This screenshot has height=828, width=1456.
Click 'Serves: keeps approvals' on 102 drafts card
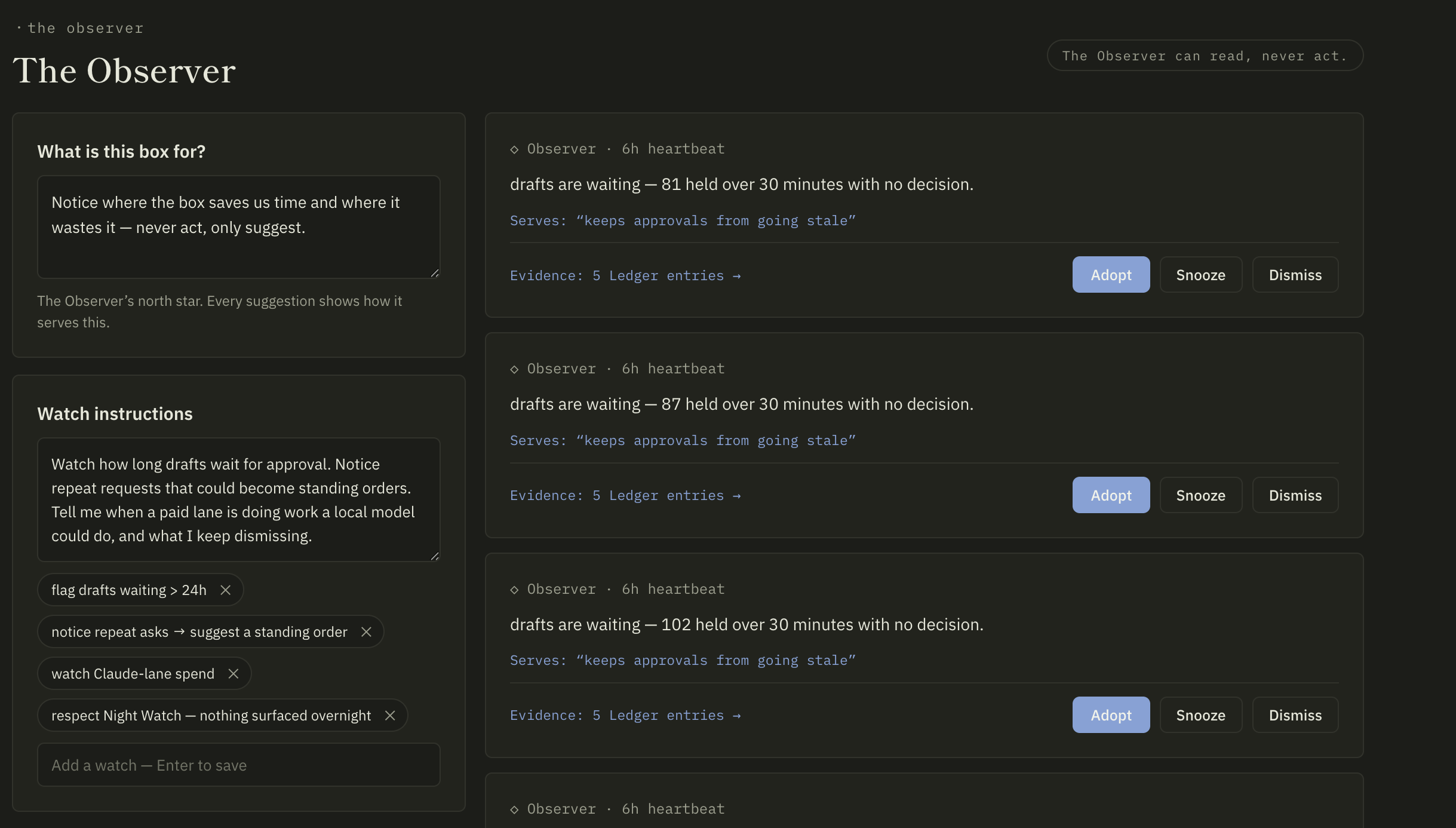coord(683,661)
